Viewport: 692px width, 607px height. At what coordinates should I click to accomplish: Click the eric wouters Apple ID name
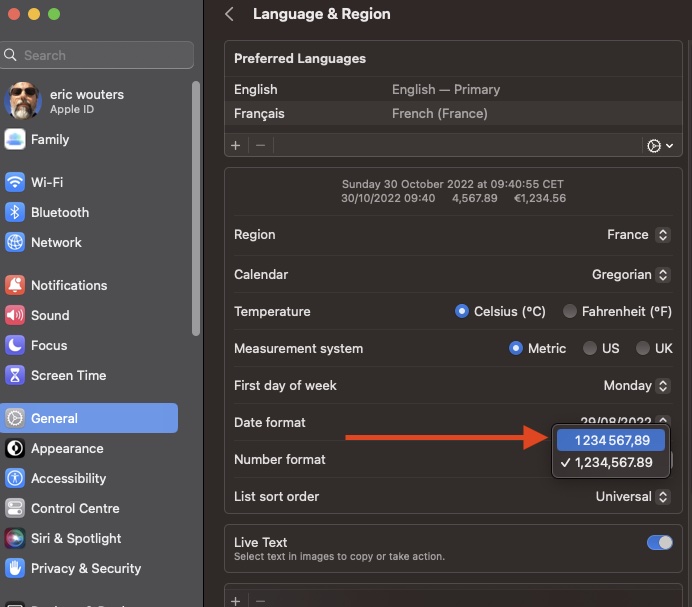(x=87, y=94)
